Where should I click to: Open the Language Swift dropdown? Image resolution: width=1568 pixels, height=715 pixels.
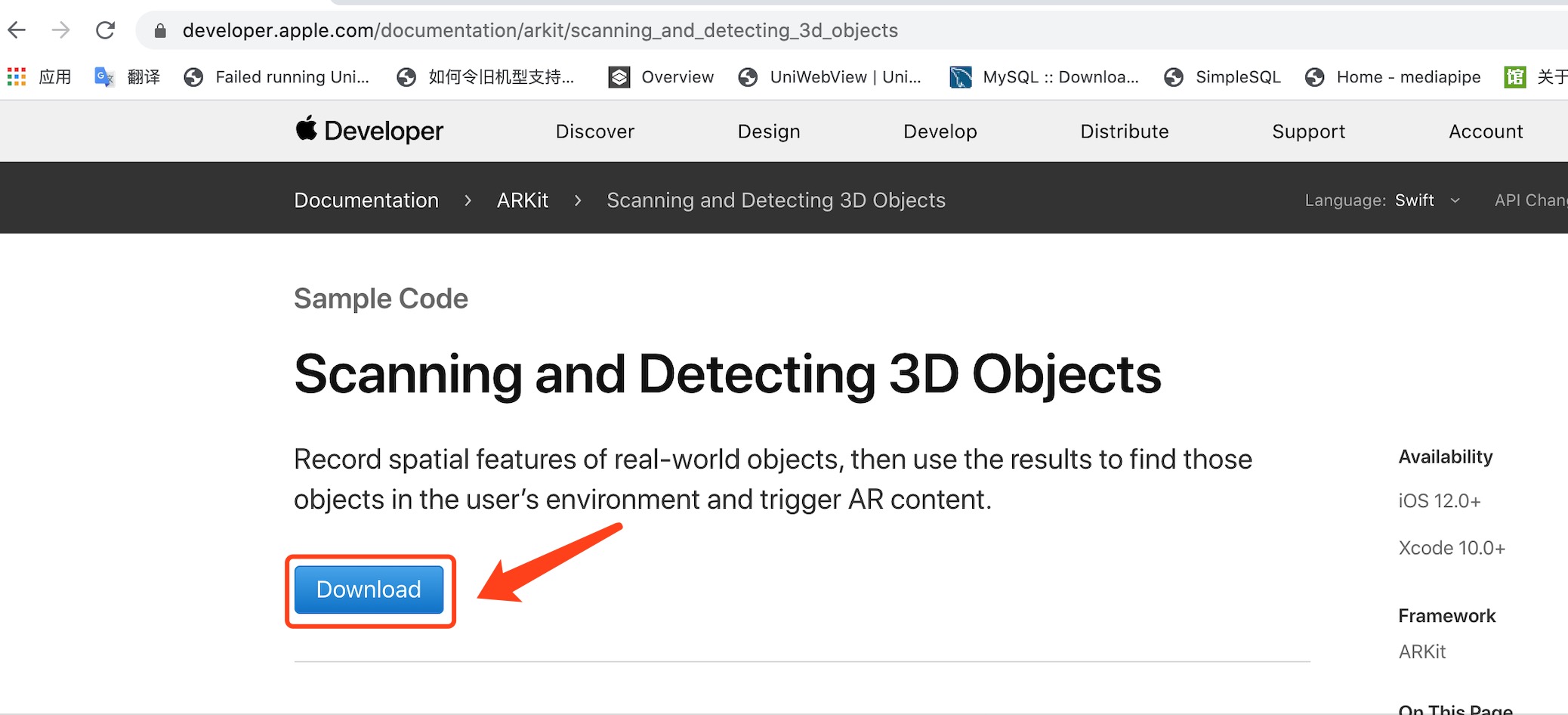click(x=1382, y=200)
